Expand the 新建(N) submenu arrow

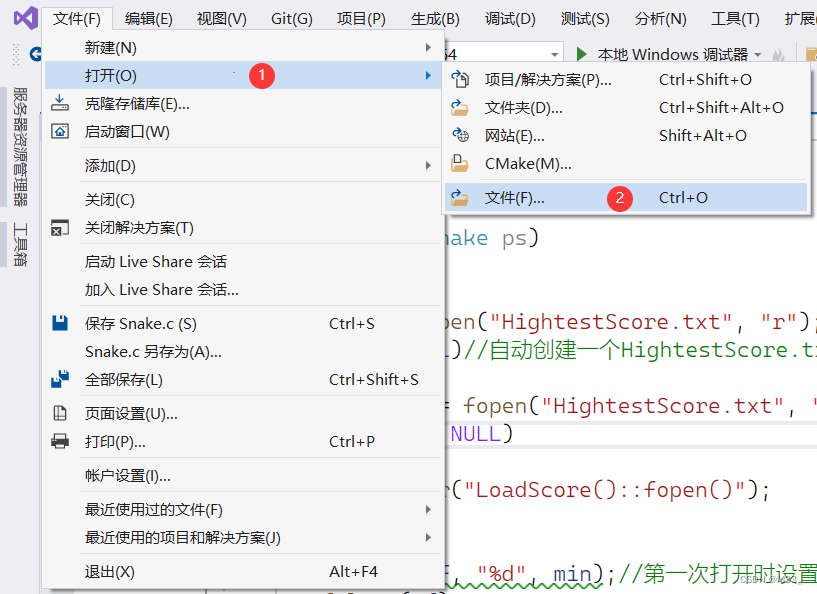click(428, 47)
